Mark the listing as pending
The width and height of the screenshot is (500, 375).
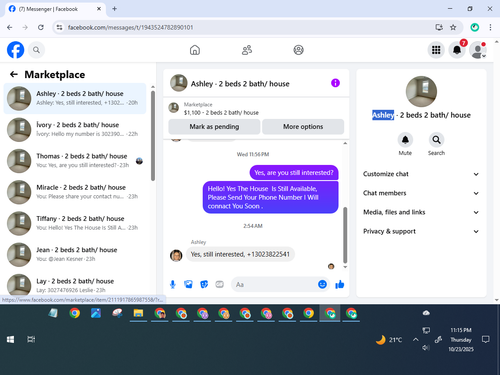[214, 127]
